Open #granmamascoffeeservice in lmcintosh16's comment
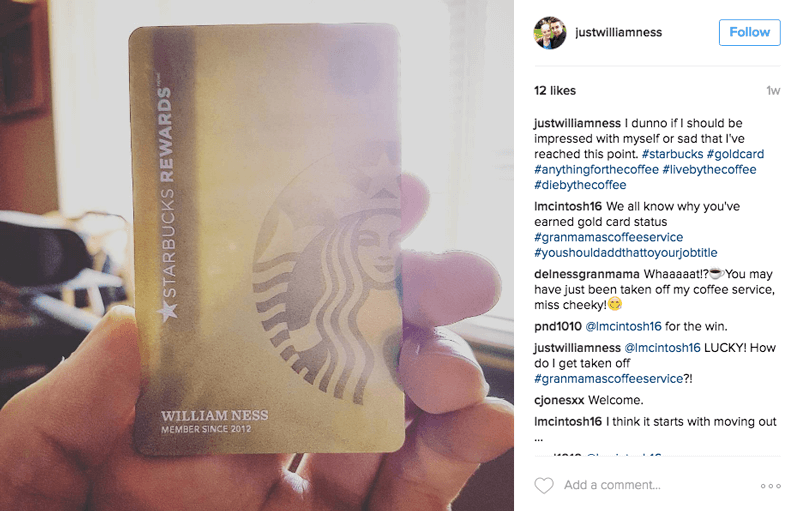The height and width of the screenshot is (511, 800). 608,237
